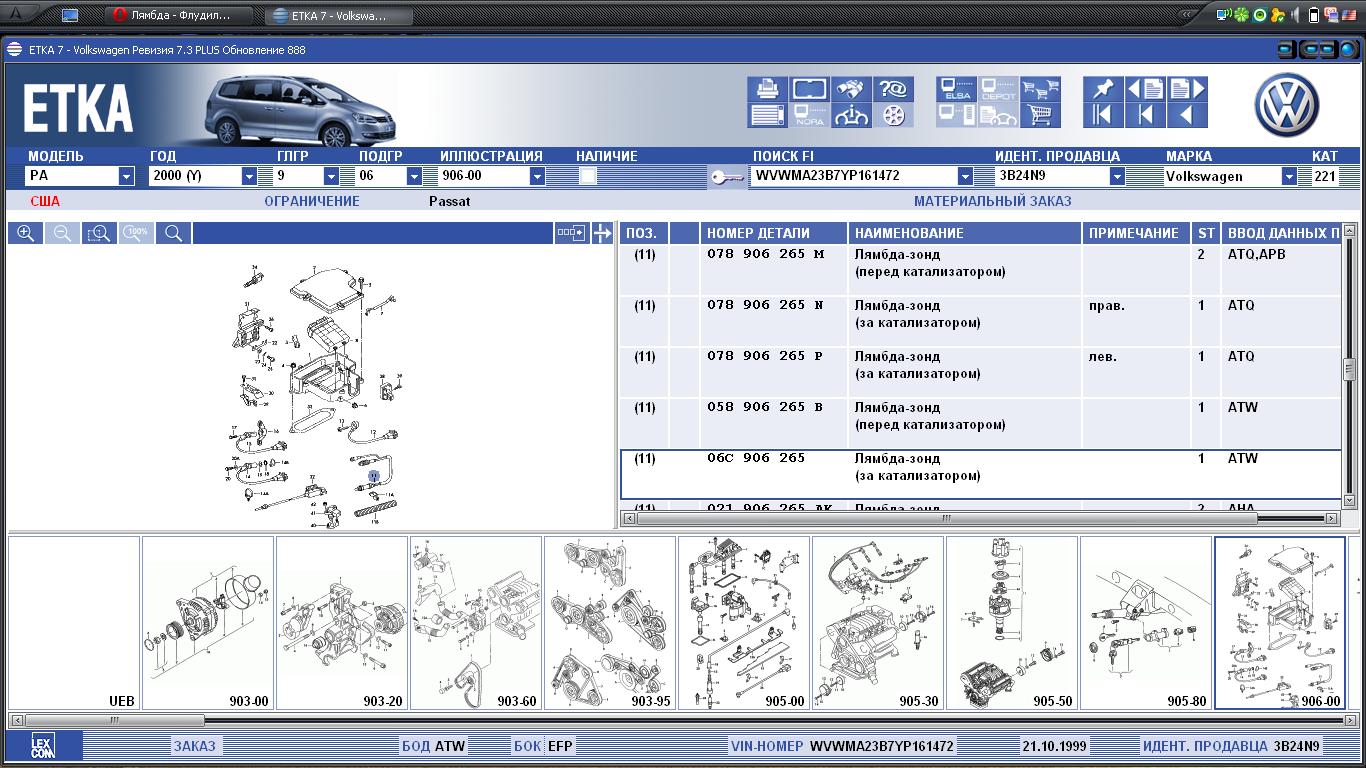The width and height of the screenshot is (1366, 768).
Task: Click the plain left arrow icon
Action: point(1187,115)
